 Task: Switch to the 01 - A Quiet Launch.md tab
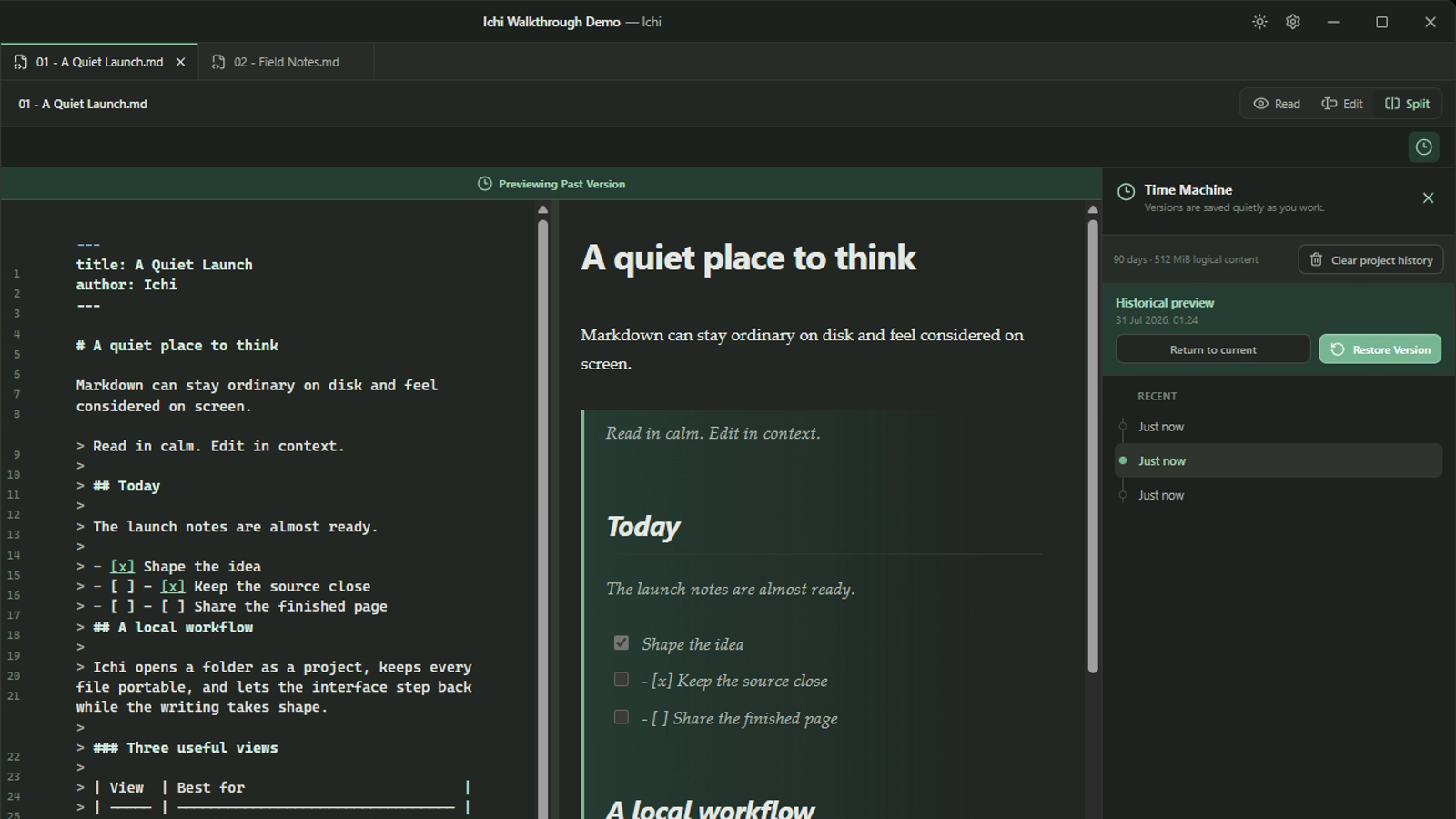click(99, 62)
